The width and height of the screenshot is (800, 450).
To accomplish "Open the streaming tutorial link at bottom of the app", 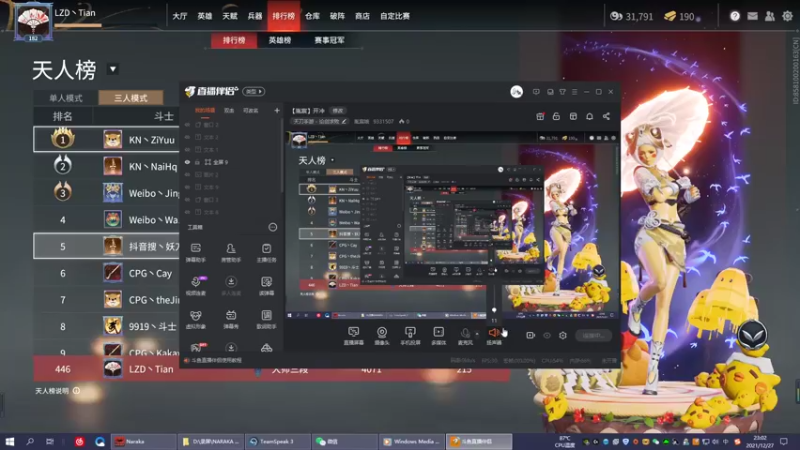I will click(x=213, y=360).
